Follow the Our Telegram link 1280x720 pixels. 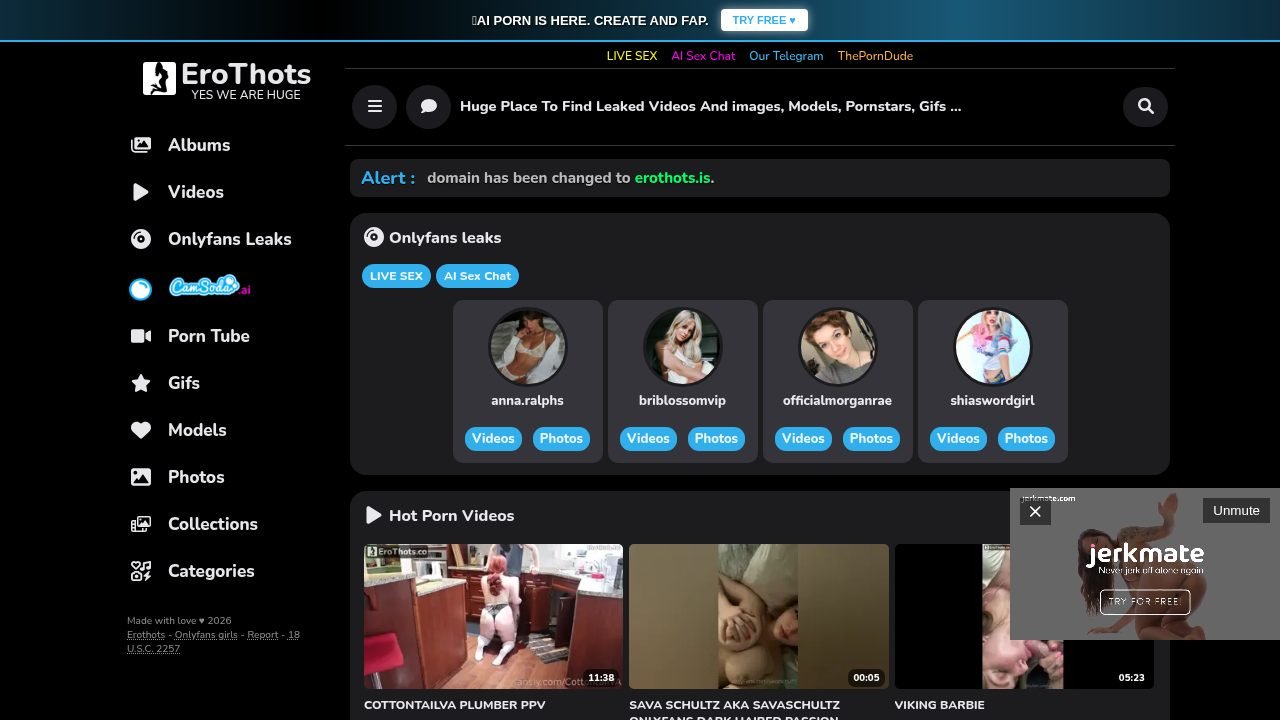(786, 56)
